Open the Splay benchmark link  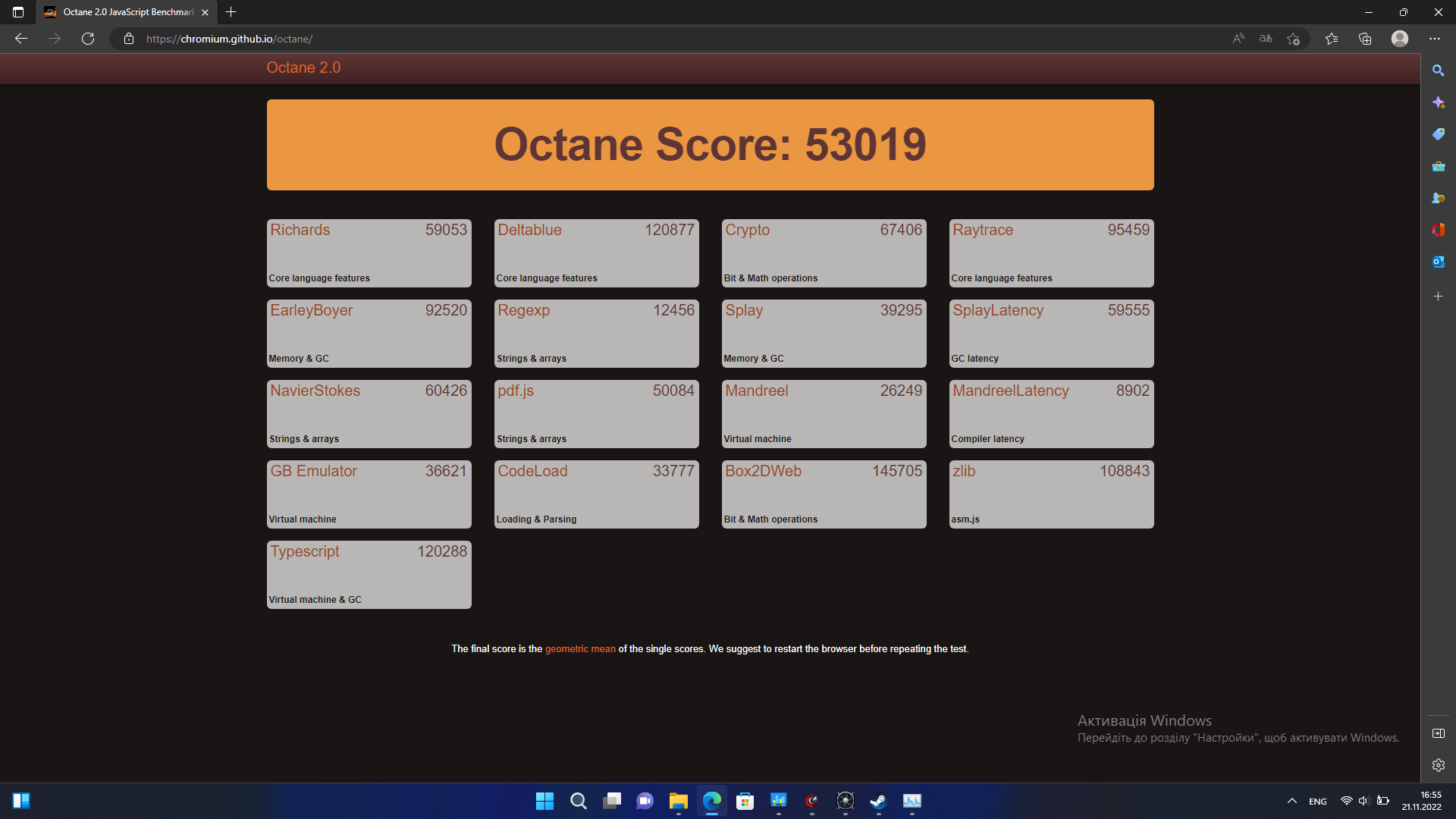744,310
